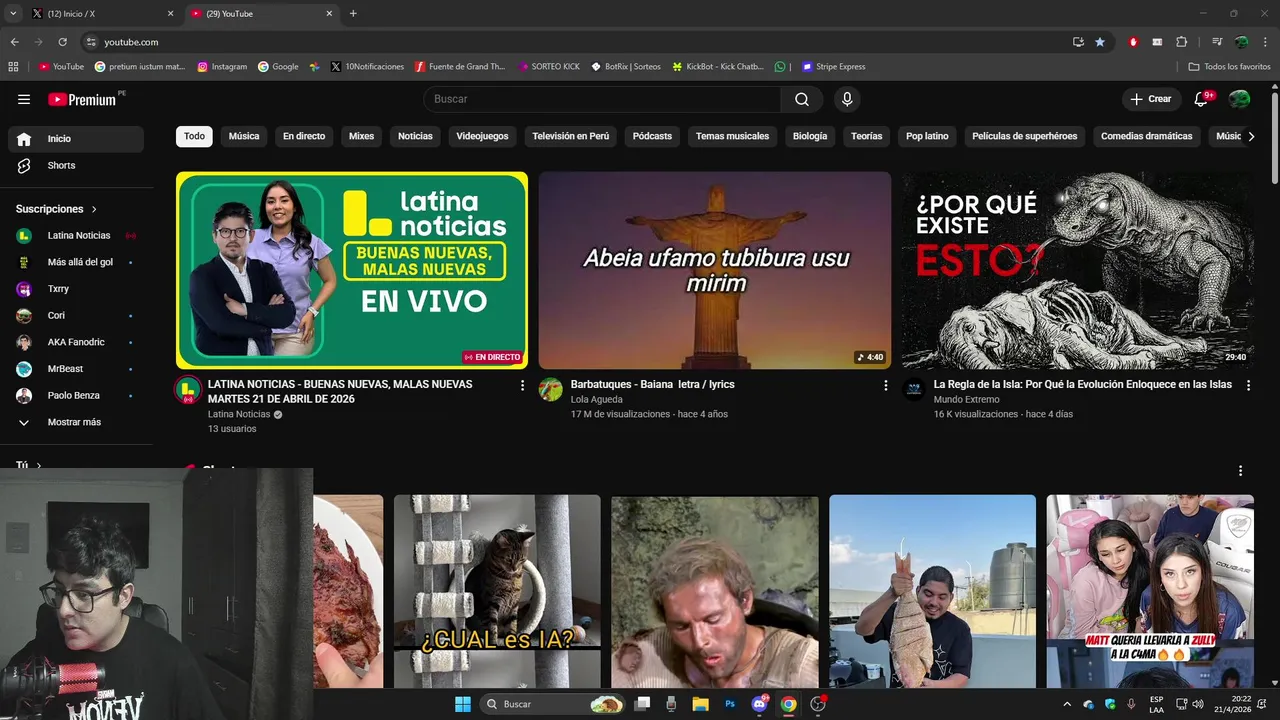This screenshot has height=720, width=1280.
Task: Open Shorts section three-dot options
Action: [x=1241, y=471]
